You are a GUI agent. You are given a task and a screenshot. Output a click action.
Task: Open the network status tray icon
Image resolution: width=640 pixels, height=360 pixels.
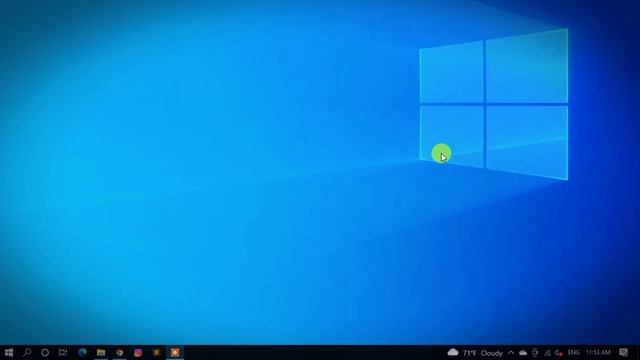coord(547,353)
